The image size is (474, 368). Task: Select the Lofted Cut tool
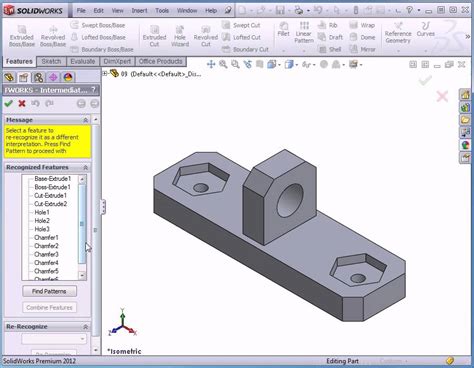(241, 37)
